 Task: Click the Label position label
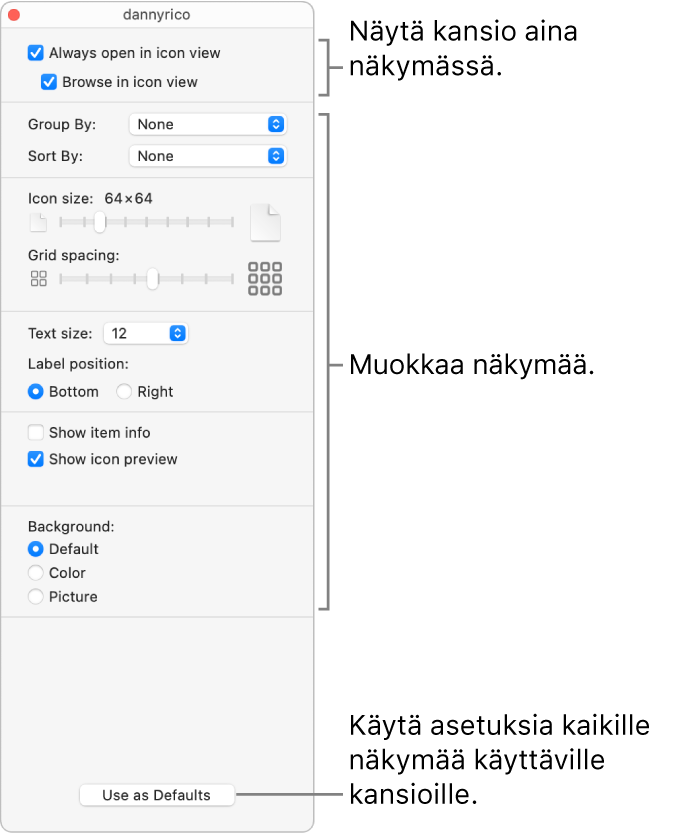[78, 364]
